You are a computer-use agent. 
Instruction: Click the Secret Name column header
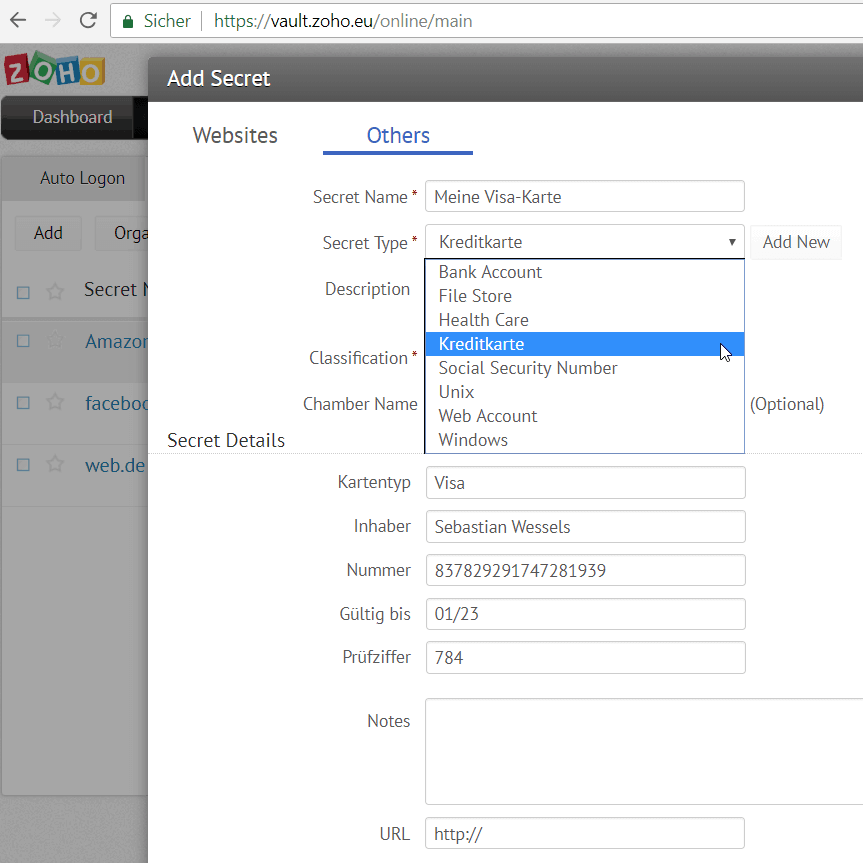point(116,290)
